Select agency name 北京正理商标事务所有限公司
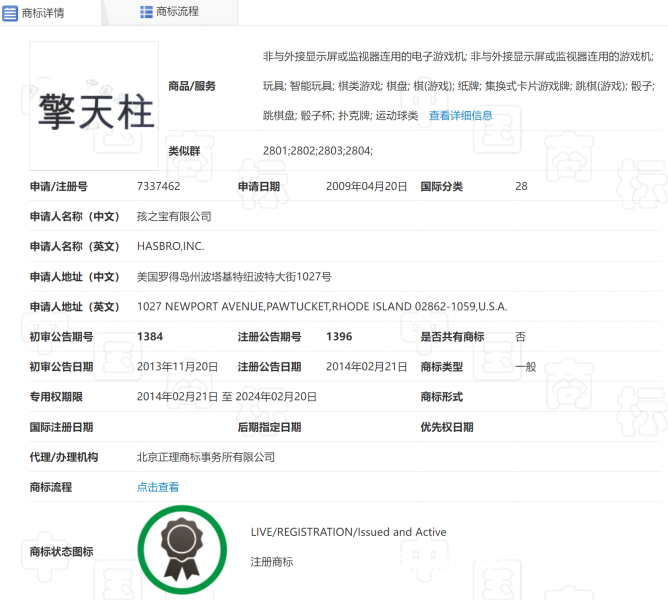This screenshot has width=668, height=600. (x=206, y=457)
